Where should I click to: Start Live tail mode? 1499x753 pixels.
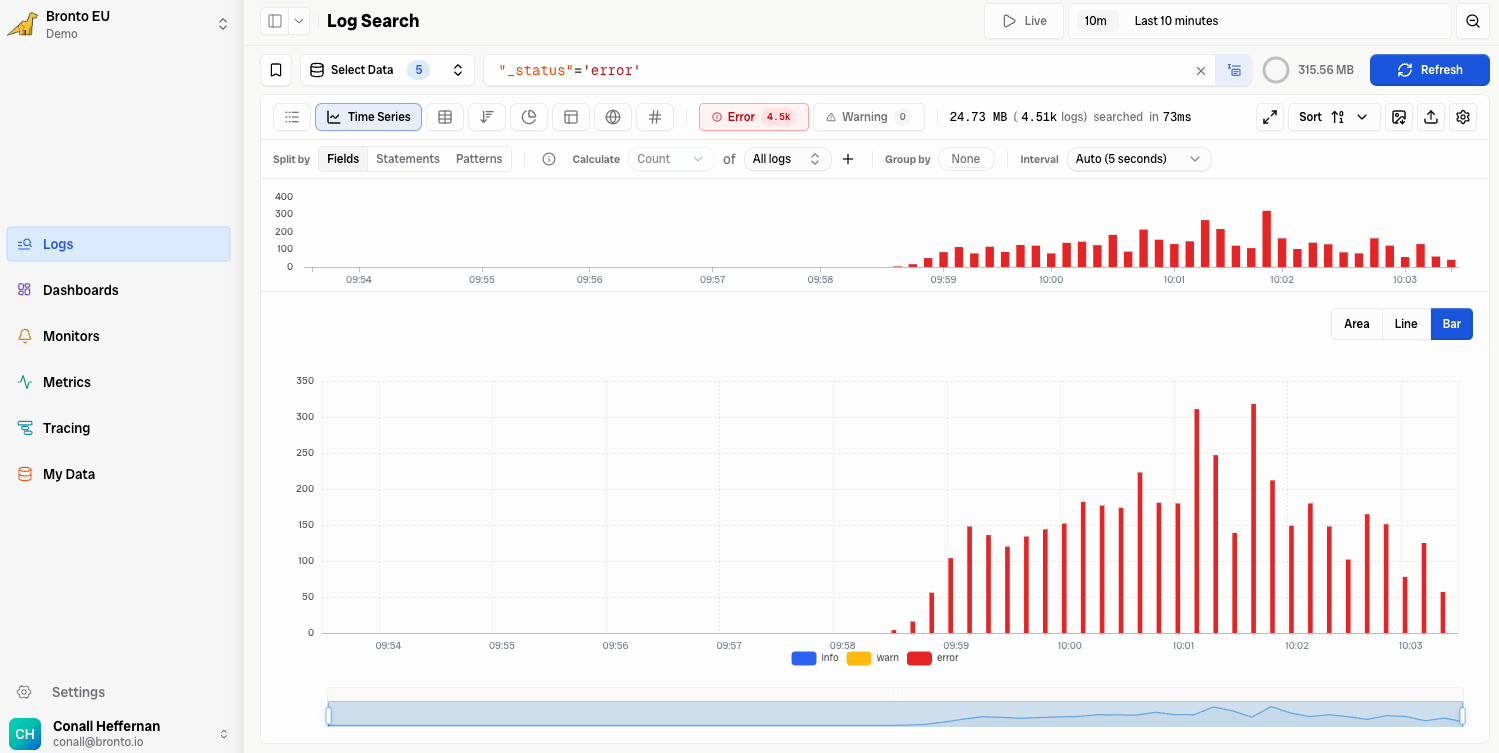(1024, 21)
